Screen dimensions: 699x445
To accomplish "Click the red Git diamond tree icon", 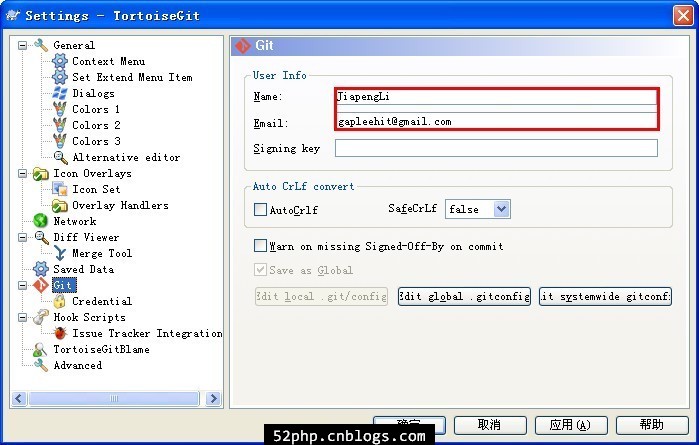I will point(41,285).
